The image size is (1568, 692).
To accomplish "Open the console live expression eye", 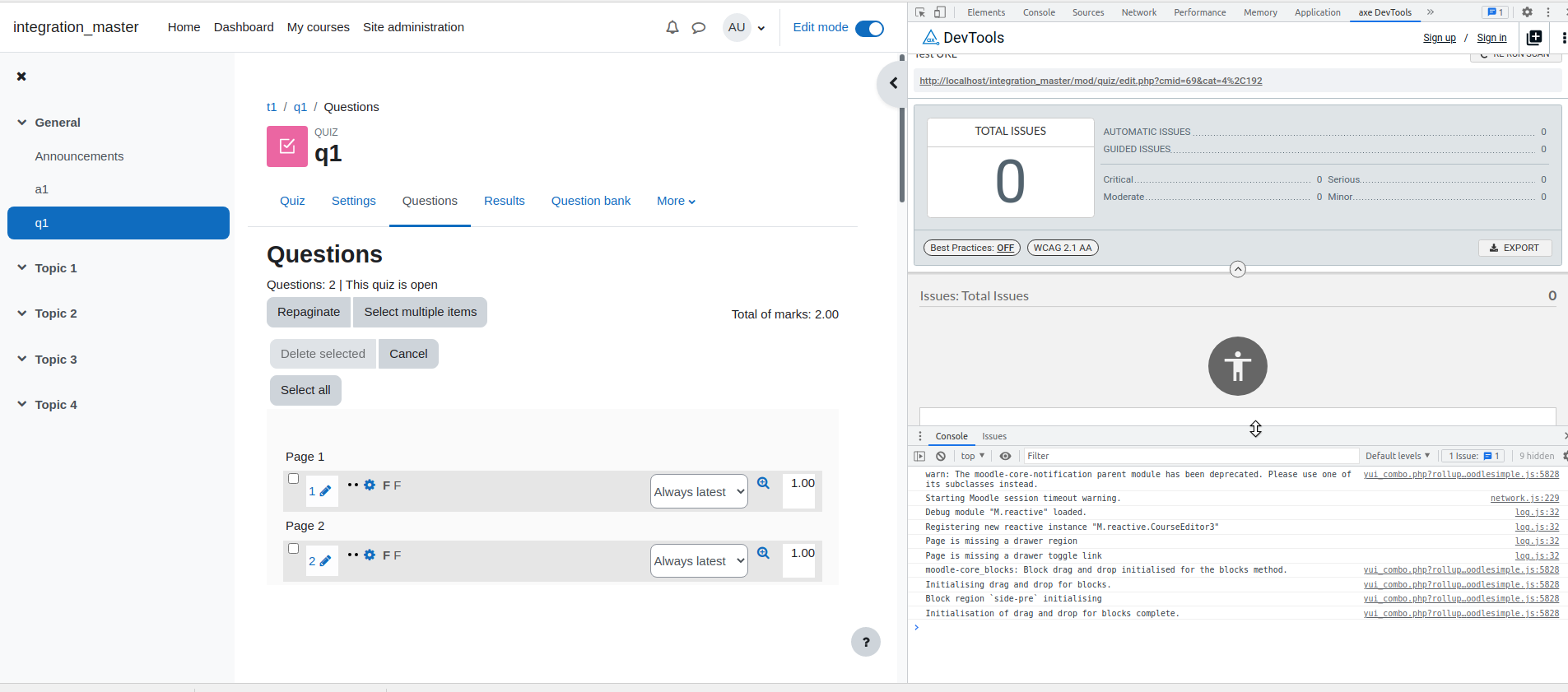I will point(1006,456).
